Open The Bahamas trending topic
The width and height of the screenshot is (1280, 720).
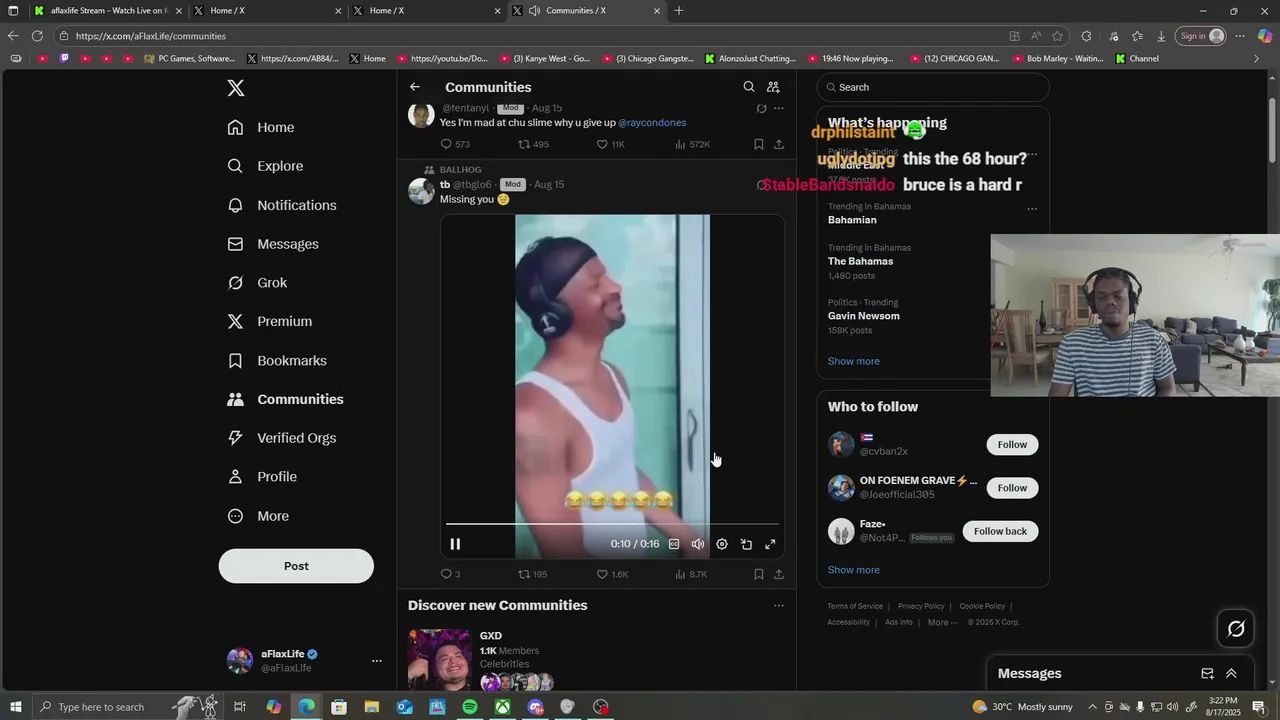pos(860,261)
